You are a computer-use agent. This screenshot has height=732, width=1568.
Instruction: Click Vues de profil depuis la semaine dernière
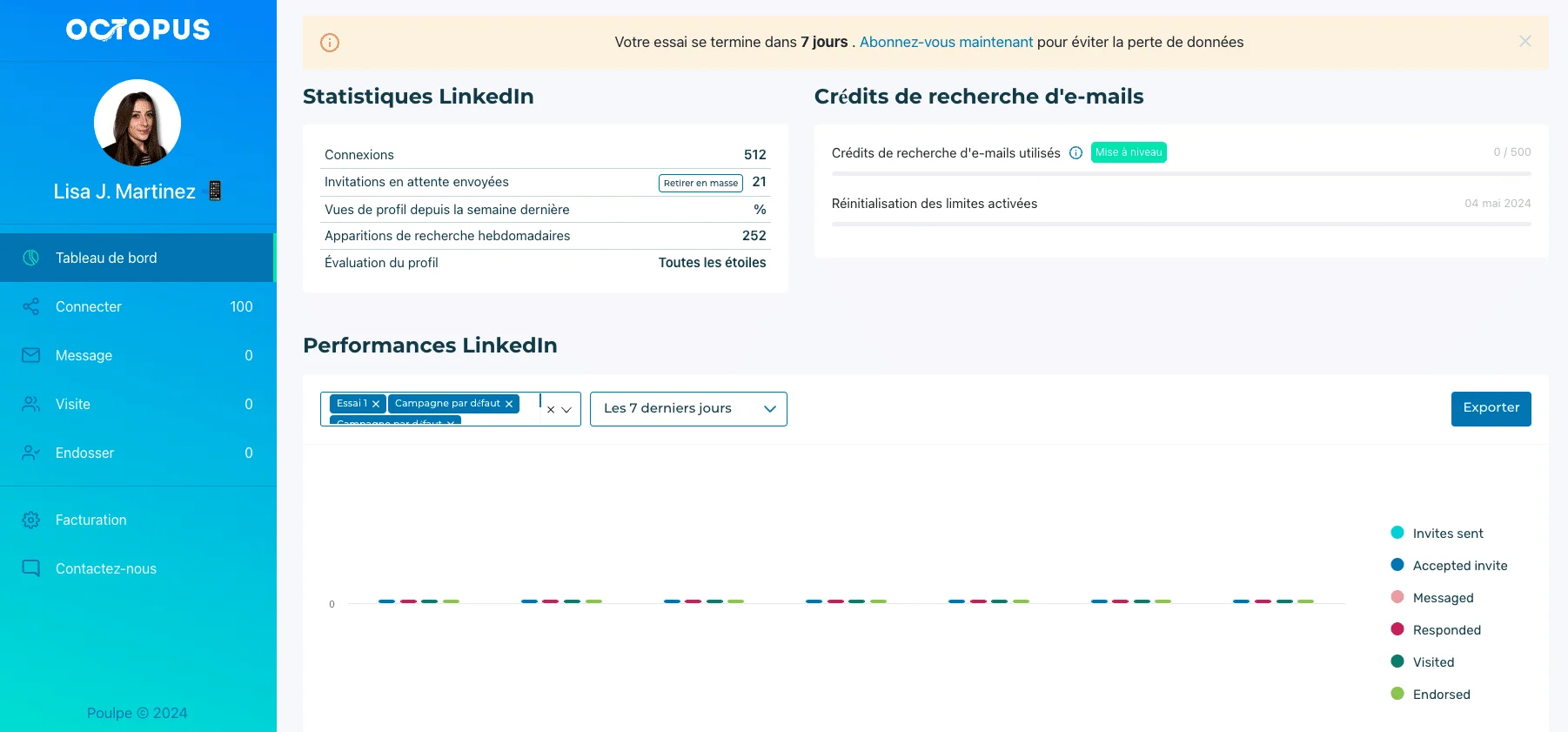pos(447,210)
